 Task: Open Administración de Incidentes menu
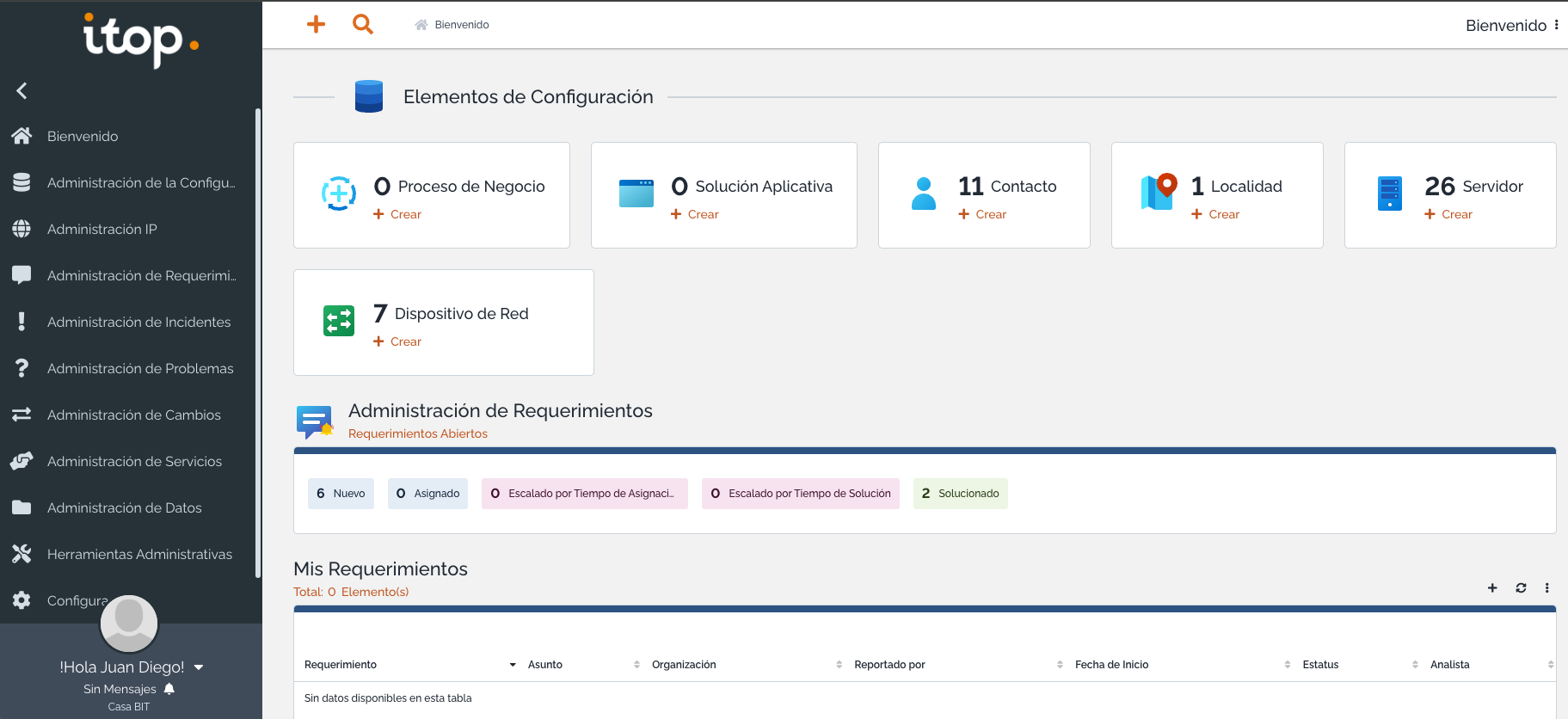[x=138, y=322]
